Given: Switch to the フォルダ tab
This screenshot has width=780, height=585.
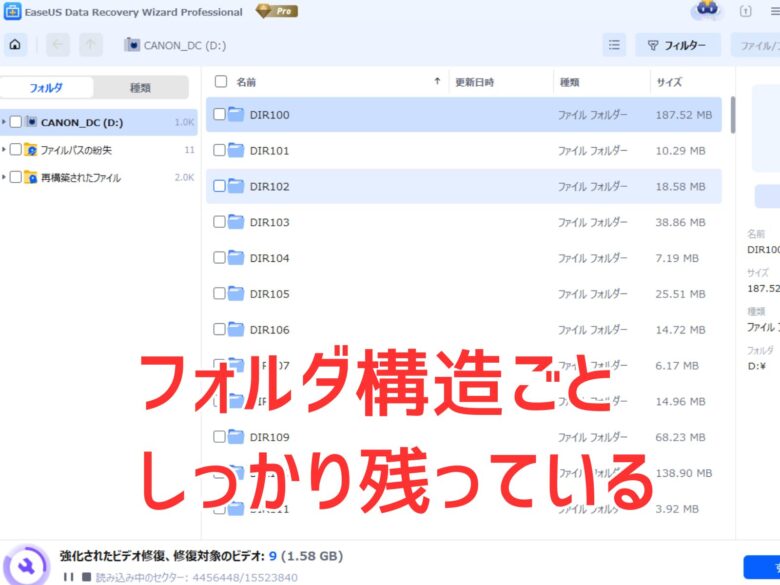Looking at the screenshot, I should coord(46,88).
